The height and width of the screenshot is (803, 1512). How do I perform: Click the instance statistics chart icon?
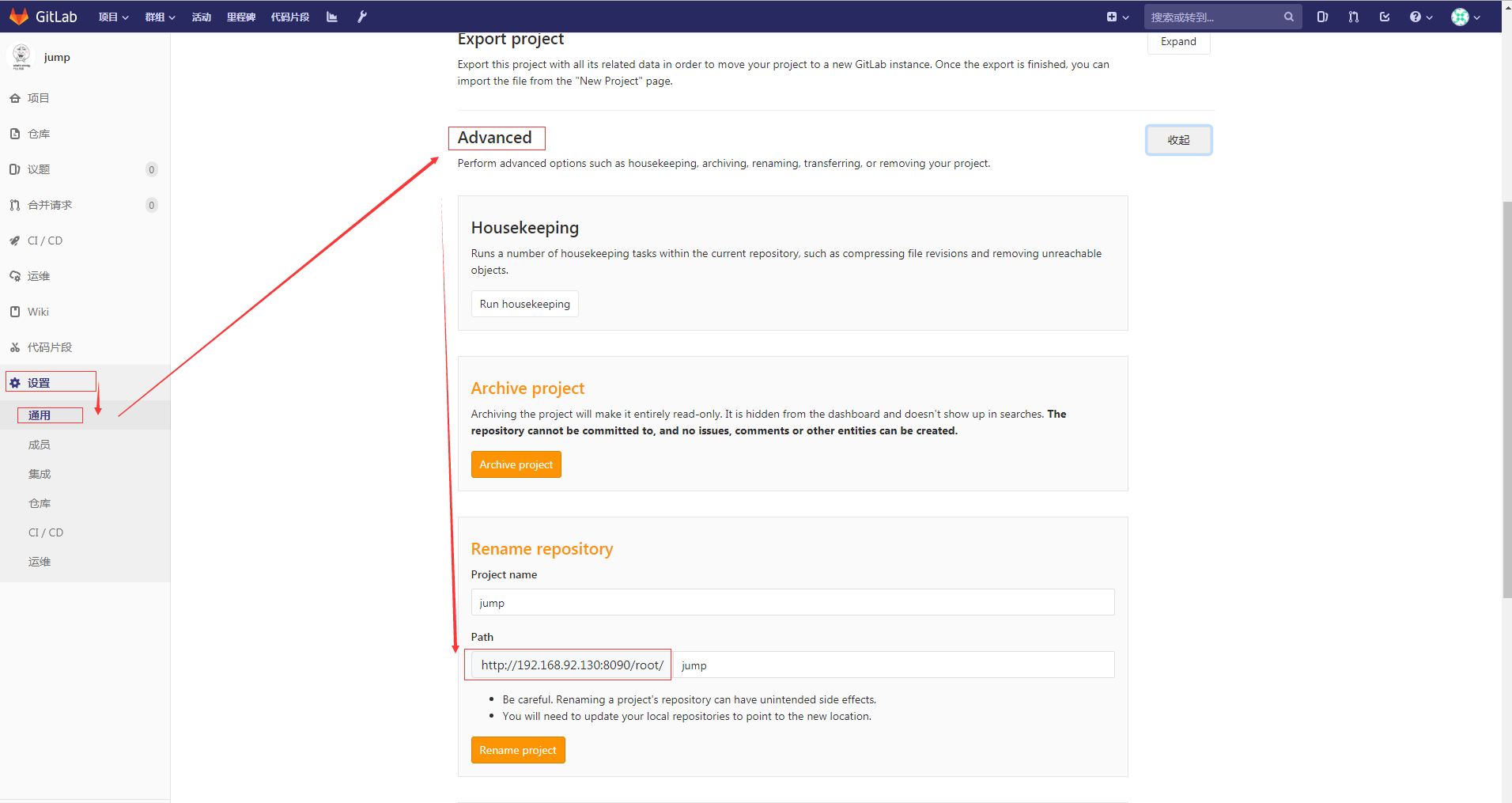pyautogui.click(x=331, y=16)
